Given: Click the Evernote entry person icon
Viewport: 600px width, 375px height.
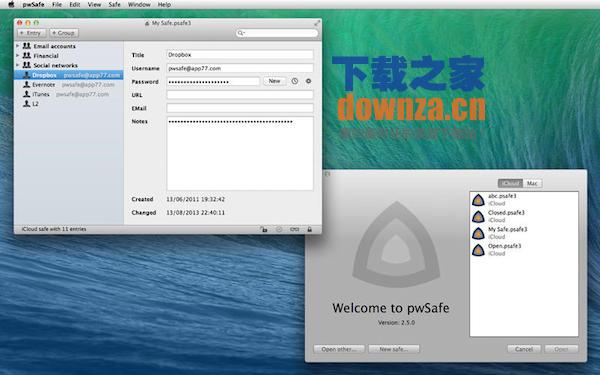Looking at the screenshot, I should tap(26, 84).
